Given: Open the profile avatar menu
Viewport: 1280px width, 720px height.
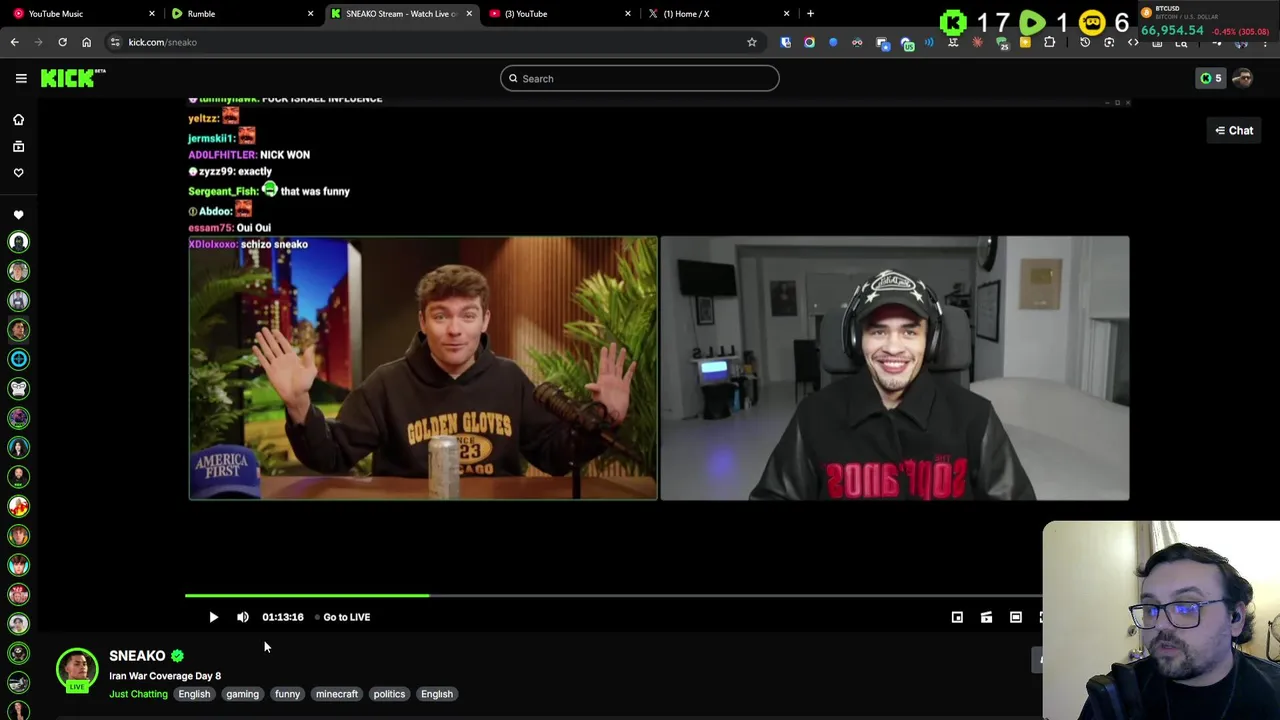Looking at the screenshot, I should pos(1243,78).
